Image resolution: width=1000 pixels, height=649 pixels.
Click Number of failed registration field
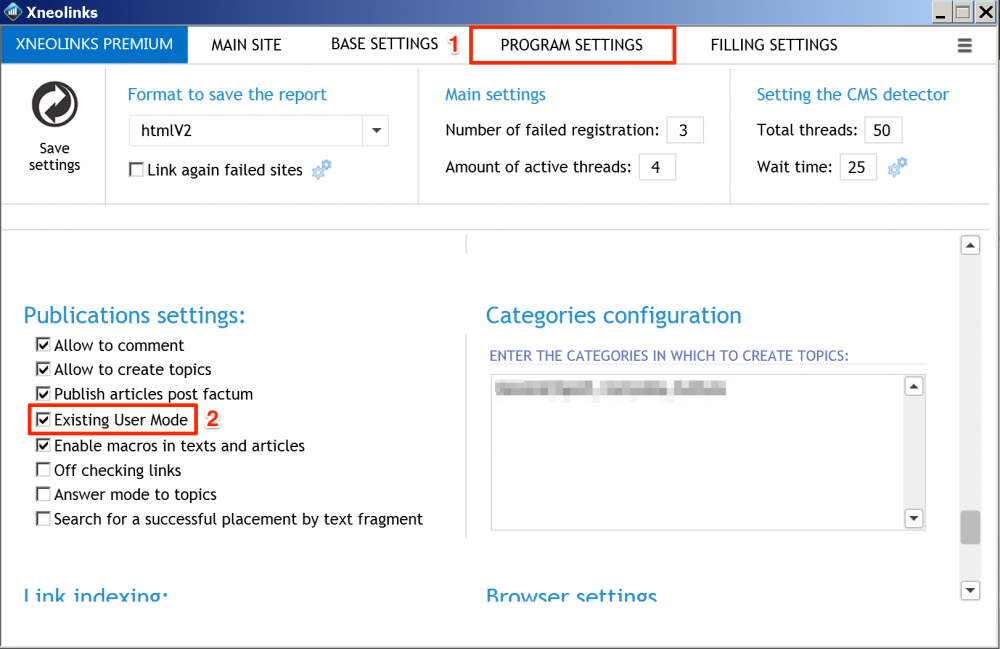685,130
